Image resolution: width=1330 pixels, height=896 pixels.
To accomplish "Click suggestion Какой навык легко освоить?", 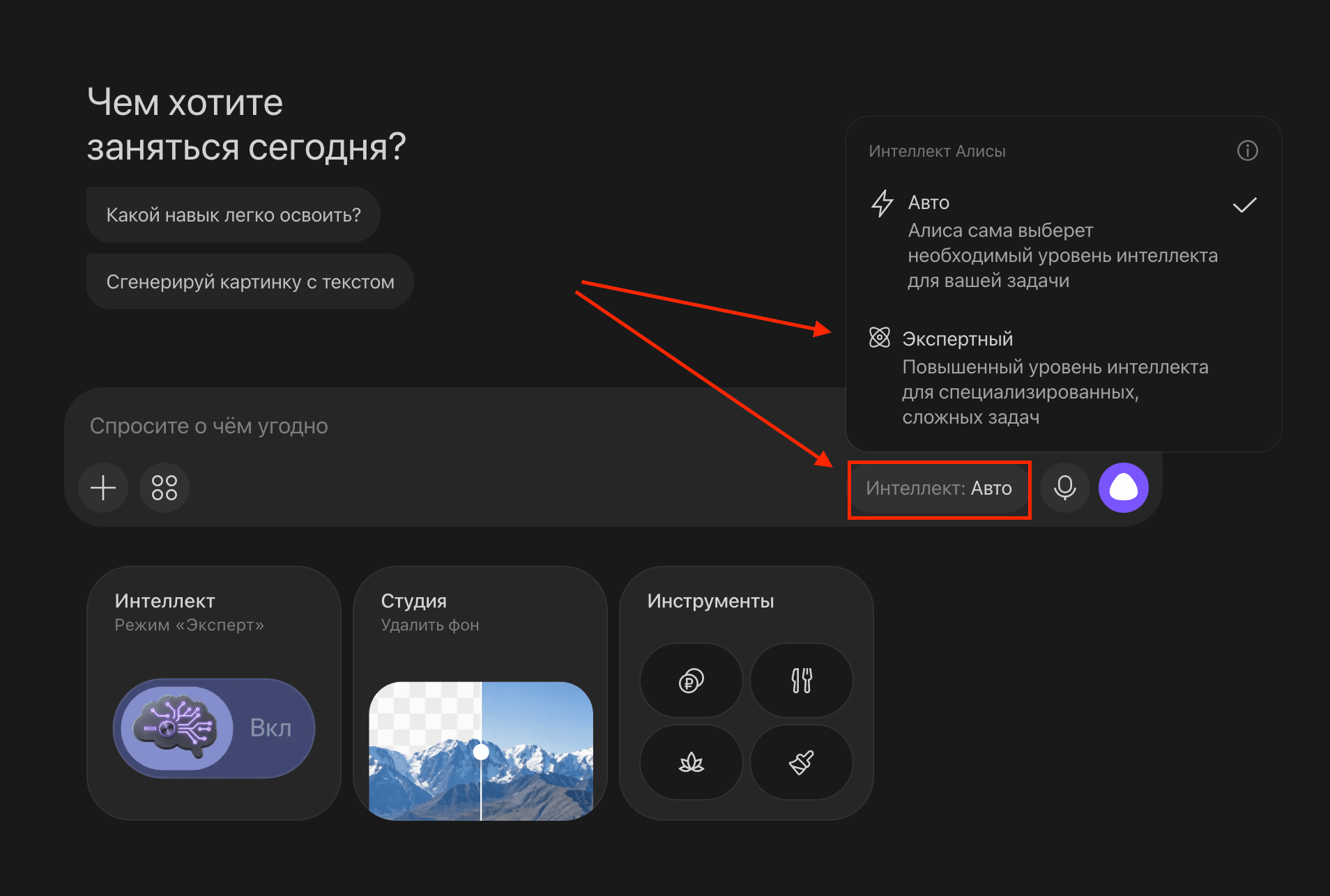I will (x=234, y=215).
